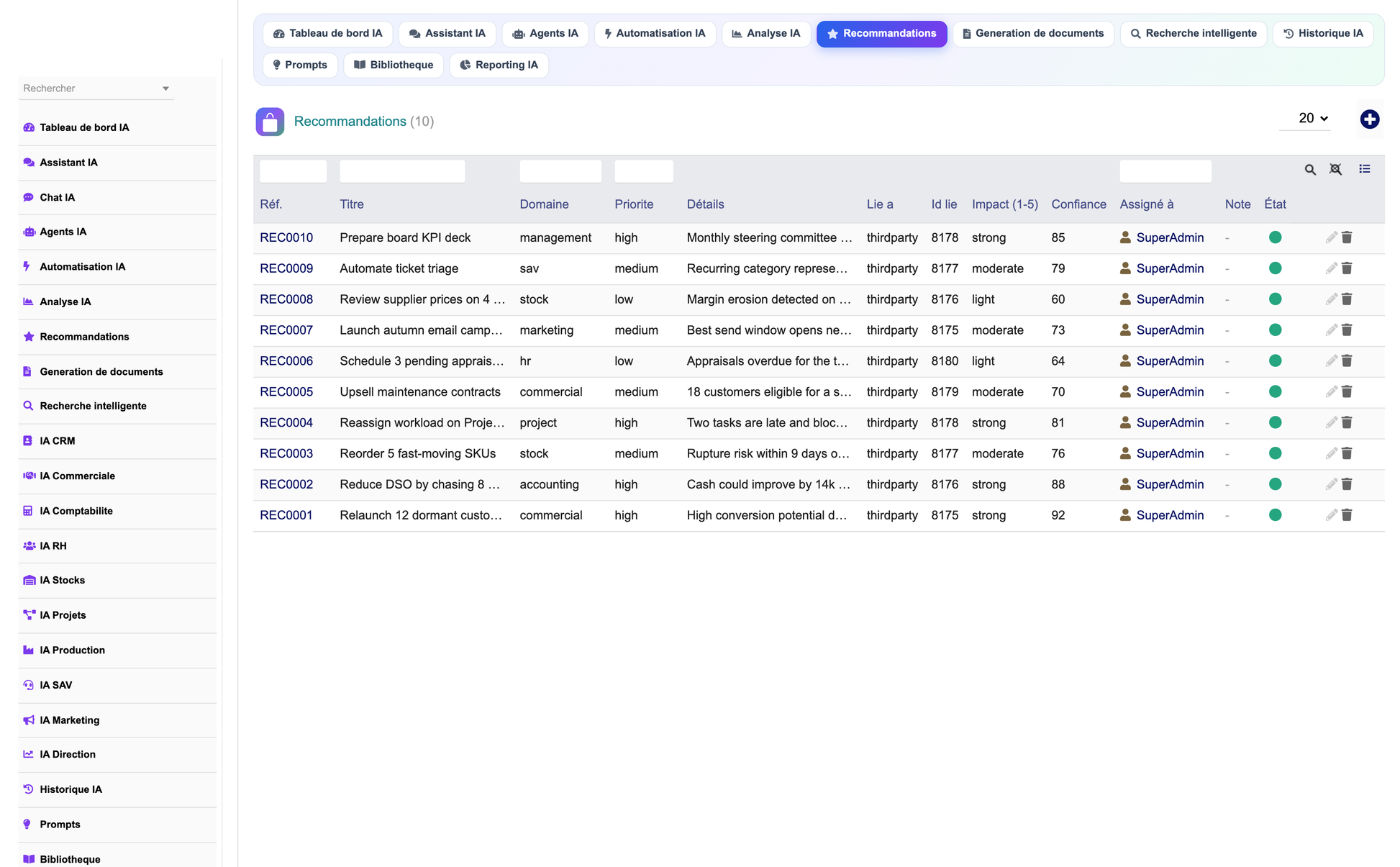Image resolution: width=1400 pixels, height=867 pixels.
Task: Click pencil icon on REC0007 row
Action: [1331, 330]
